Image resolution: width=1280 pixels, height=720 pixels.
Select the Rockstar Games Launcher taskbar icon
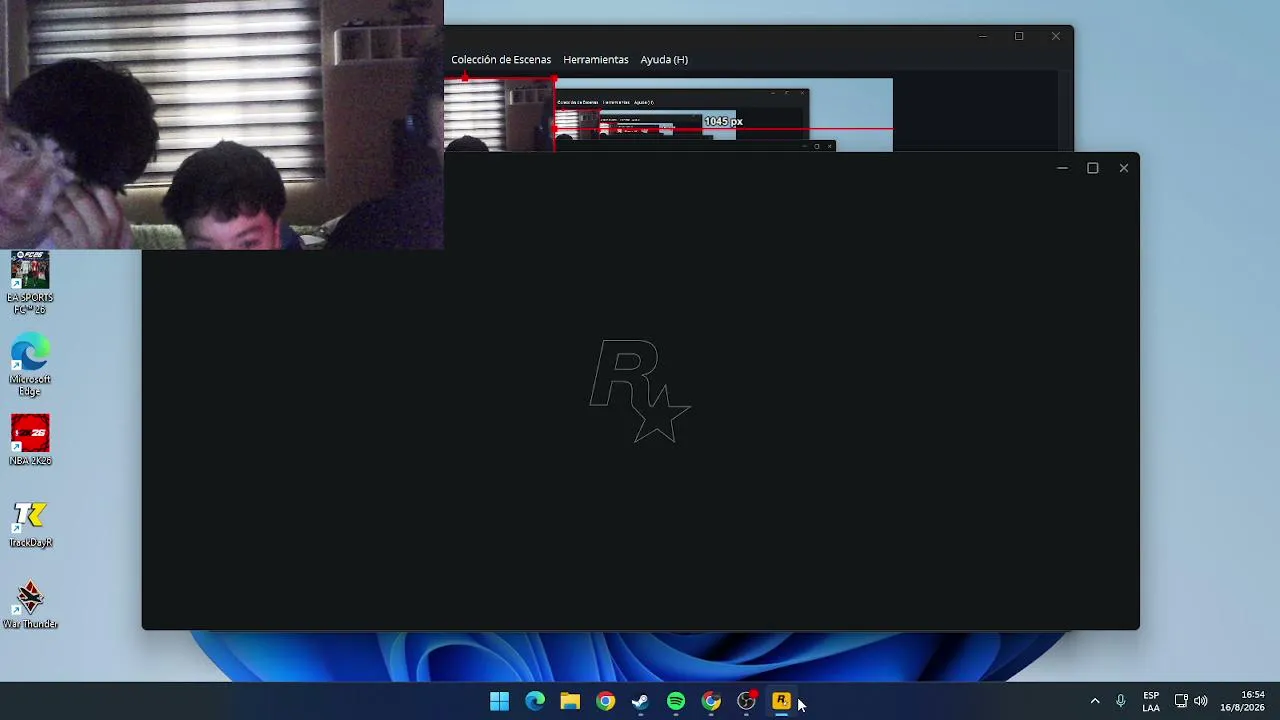click(781, 701)
